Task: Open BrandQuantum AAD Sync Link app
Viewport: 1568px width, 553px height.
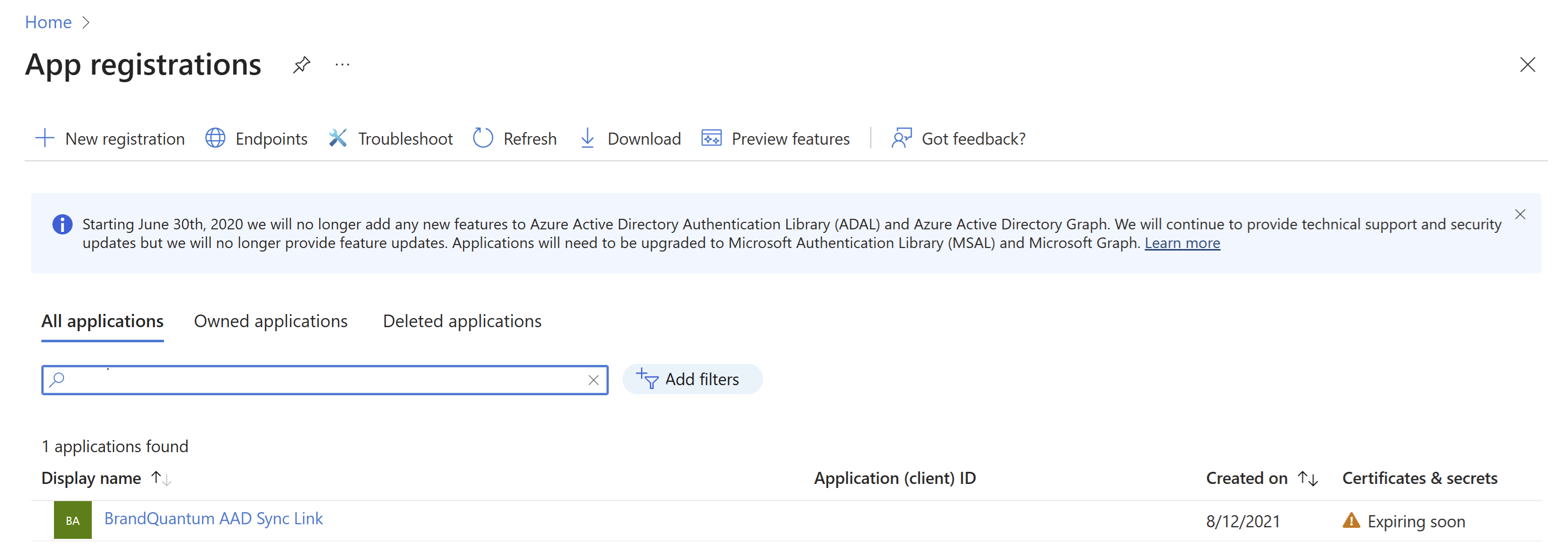Action: coord(213,518)
